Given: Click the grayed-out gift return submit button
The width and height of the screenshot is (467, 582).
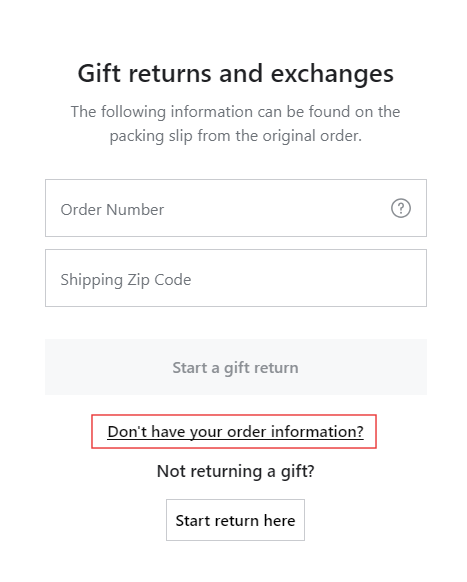Looking at the screenshot, I should coord(236,367).
